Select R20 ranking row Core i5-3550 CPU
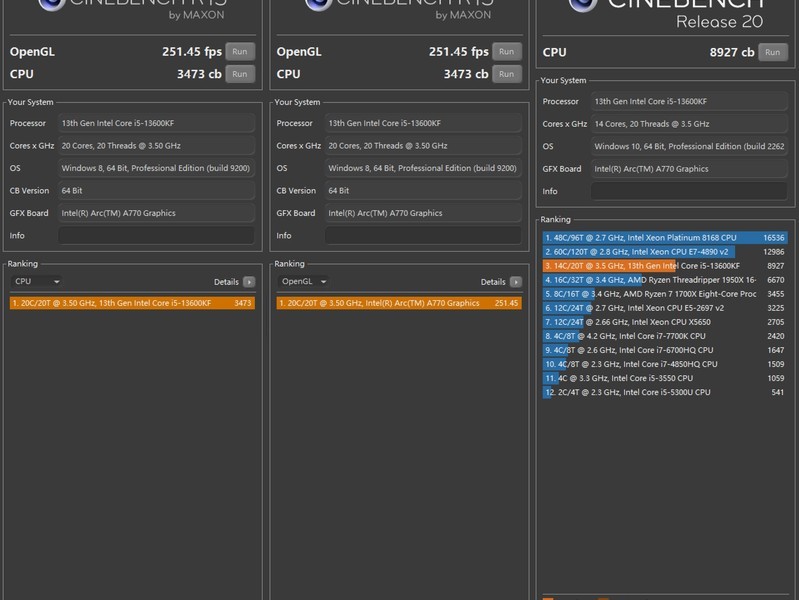This screenshot has width=799, height=600. click(x=665, y=378)
